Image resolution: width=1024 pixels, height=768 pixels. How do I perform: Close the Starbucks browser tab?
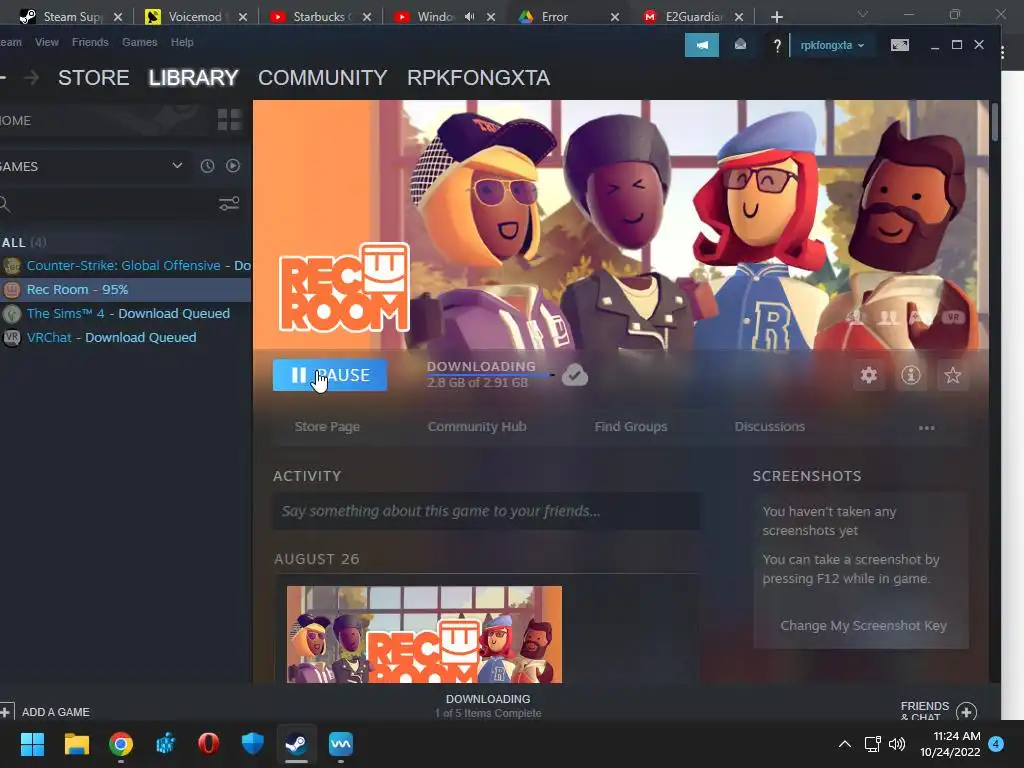pyautogui.click(x=366, y=17)
